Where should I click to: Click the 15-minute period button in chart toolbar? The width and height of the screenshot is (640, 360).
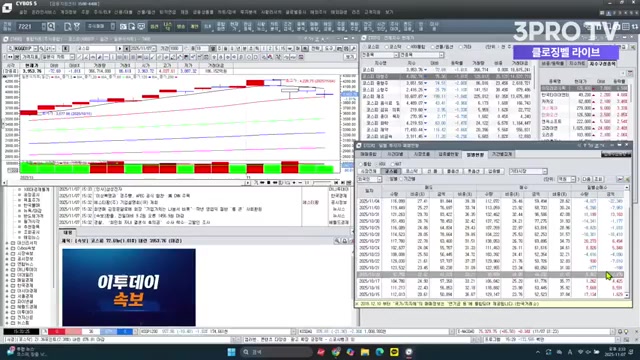point(283,49)
